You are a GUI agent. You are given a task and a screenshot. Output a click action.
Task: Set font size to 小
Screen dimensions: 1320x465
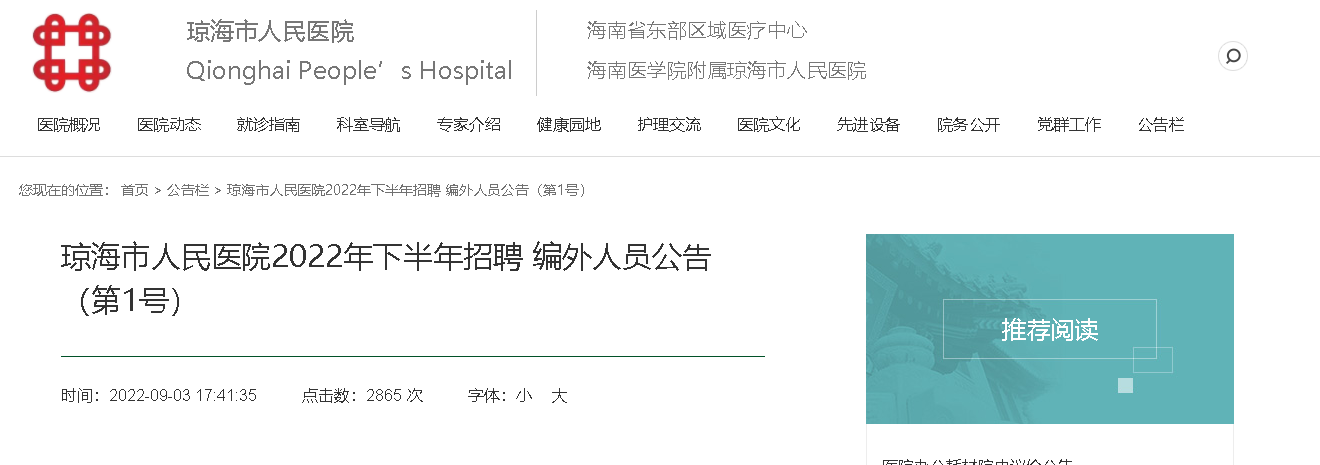(524, 396)
